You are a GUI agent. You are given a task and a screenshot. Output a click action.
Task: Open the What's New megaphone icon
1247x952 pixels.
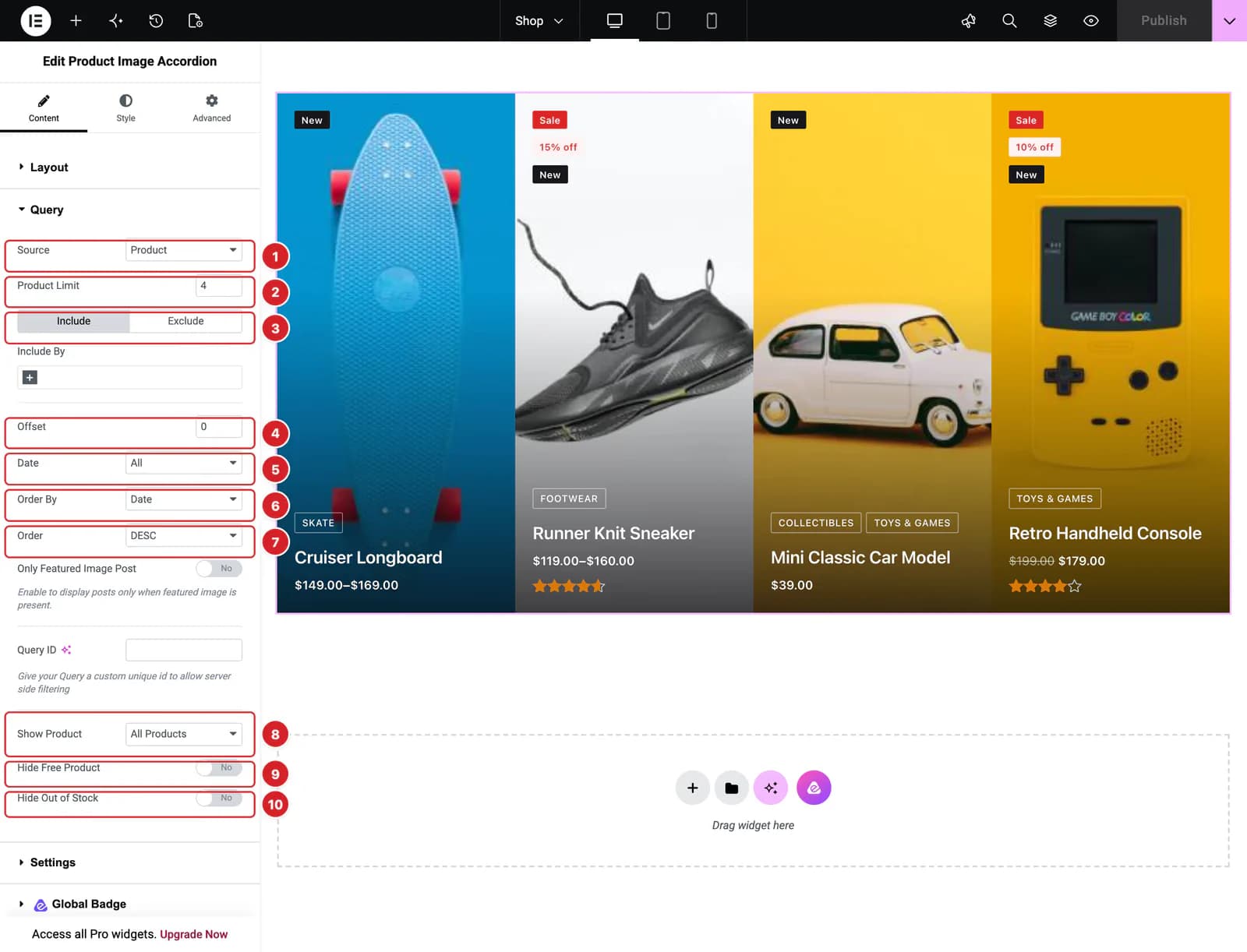(969, 21)
